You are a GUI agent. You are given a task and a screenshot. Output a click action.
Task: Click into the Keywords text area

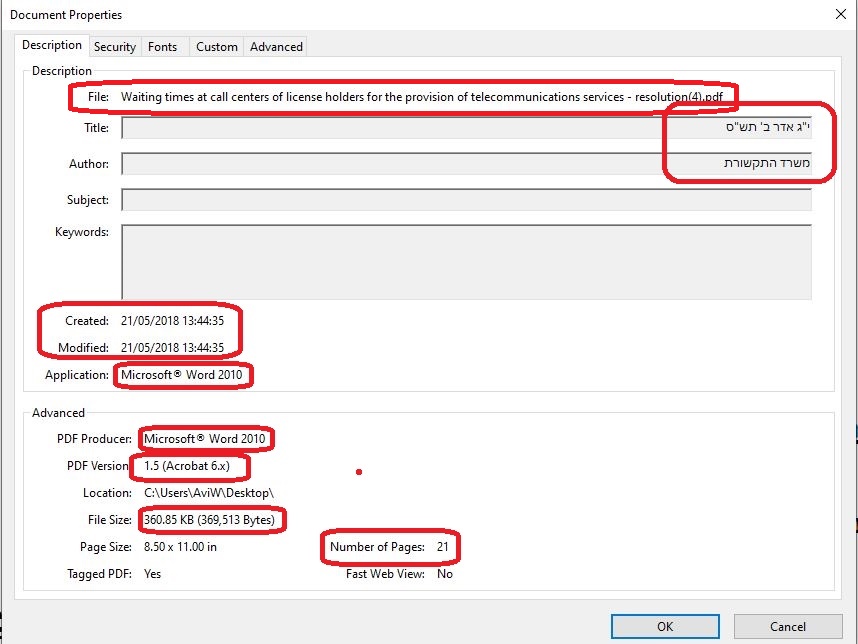click(x=466, y=262)
